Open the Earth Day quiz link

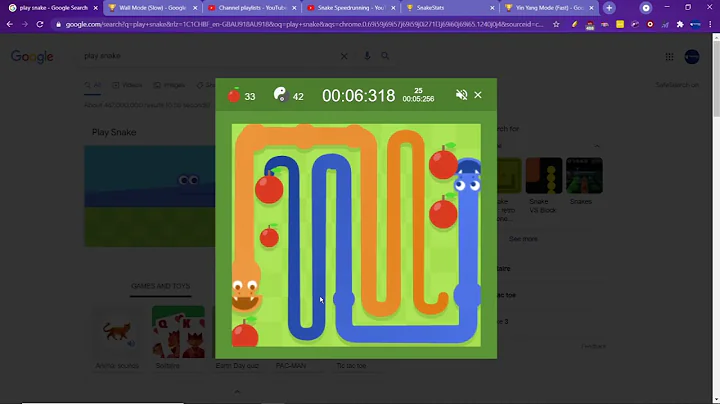pyautogui.click(x=237, y=366)
